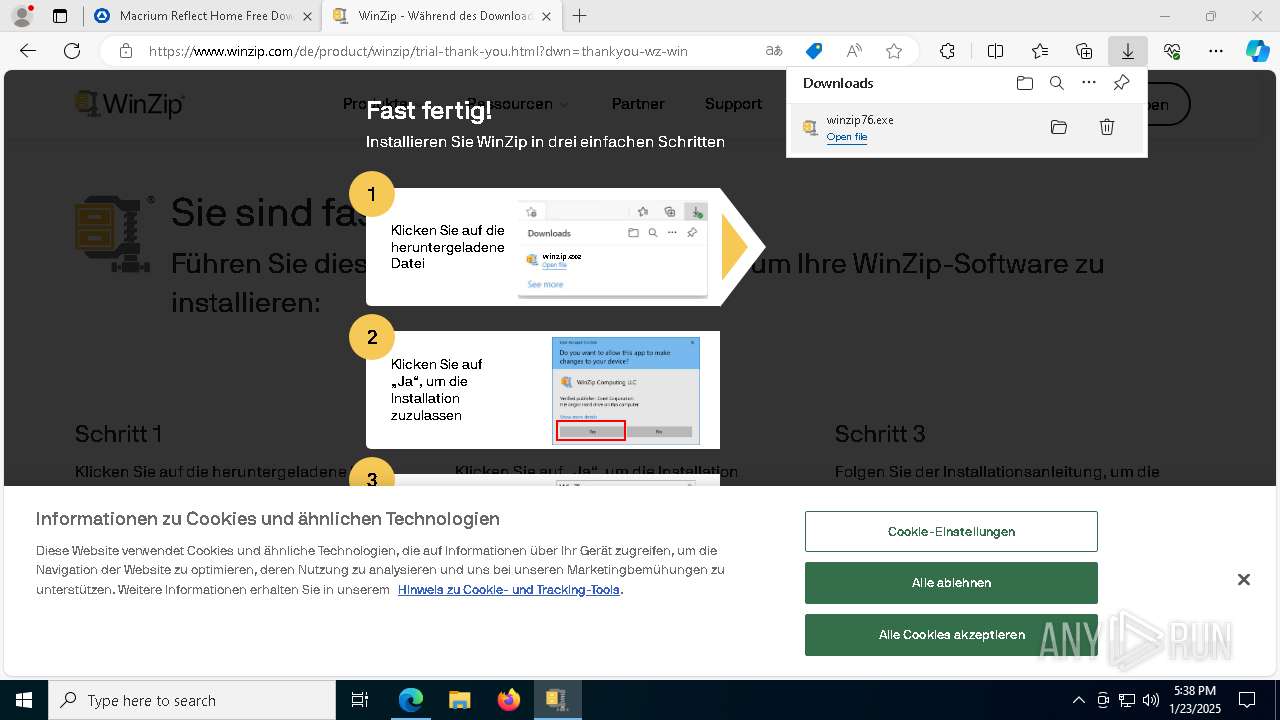Screen dimensions: 1280x720
Task: Open the taskbar clock and date
Action: [1194, 700]
